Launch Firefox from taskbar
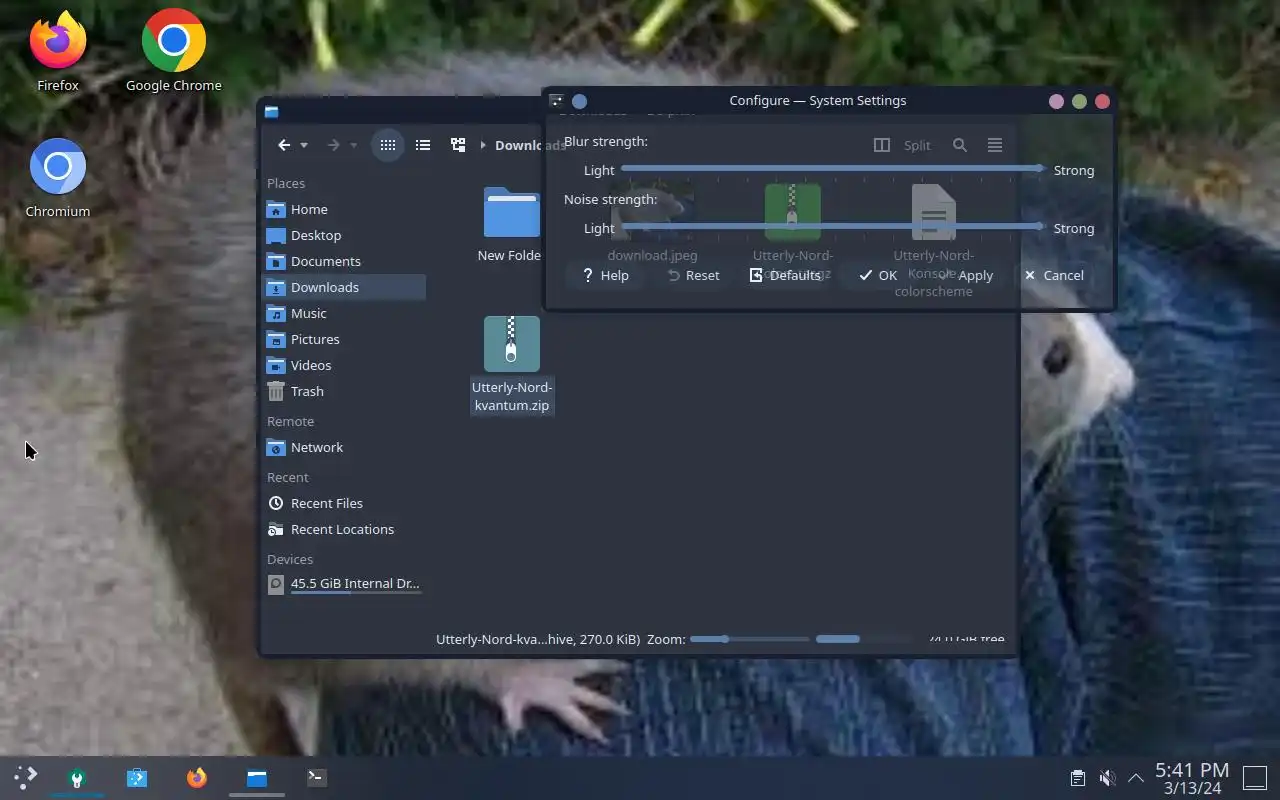Viewport: 1280px width, 800px height. click(x=197, y=777)
